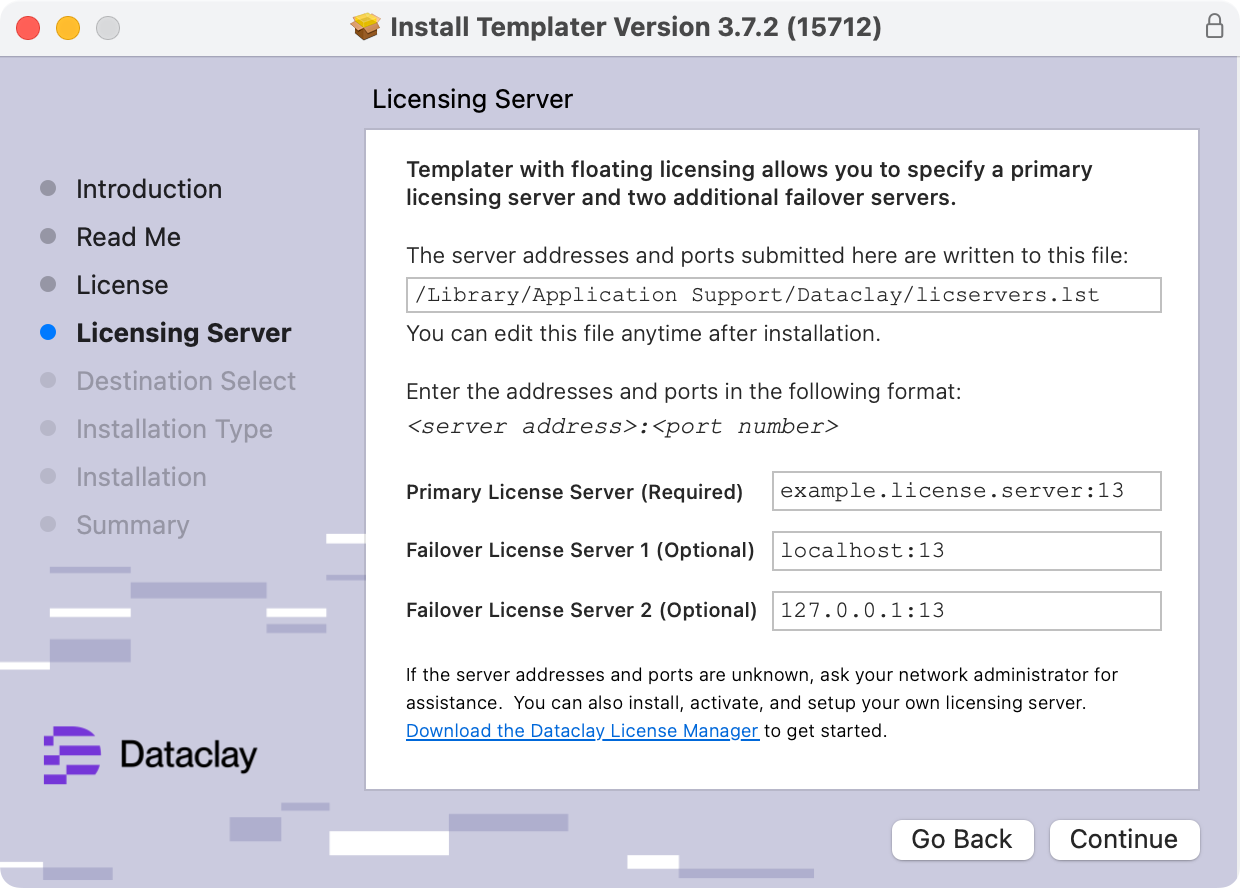1240x888 pixels.
Task: Select the Licensing Server step in sidebar
Action: coord(184,333)
